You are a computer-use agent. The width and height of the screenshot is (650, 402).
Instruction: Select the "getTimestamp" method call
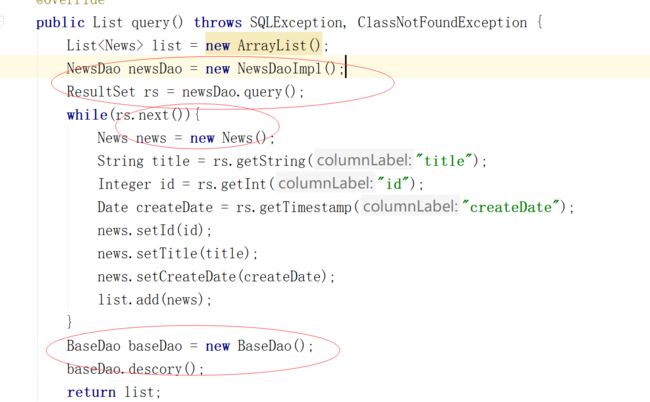pyautogui.click(x=305, y=207)
